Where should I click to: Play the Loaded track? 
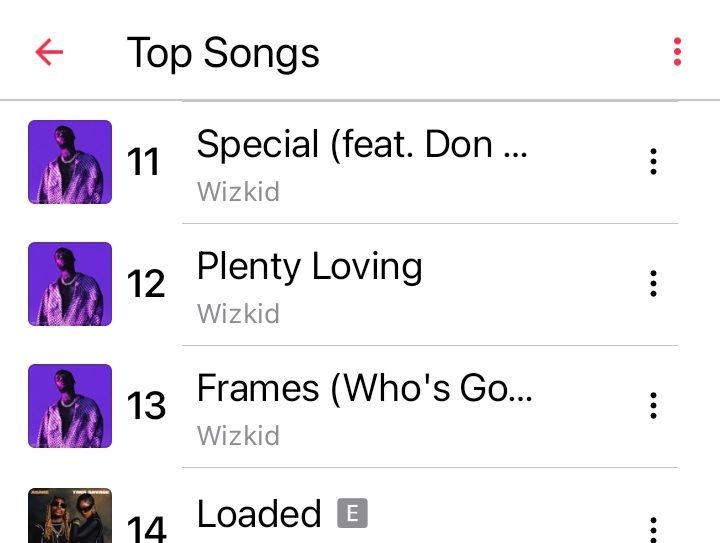click(x=259, y=513)
